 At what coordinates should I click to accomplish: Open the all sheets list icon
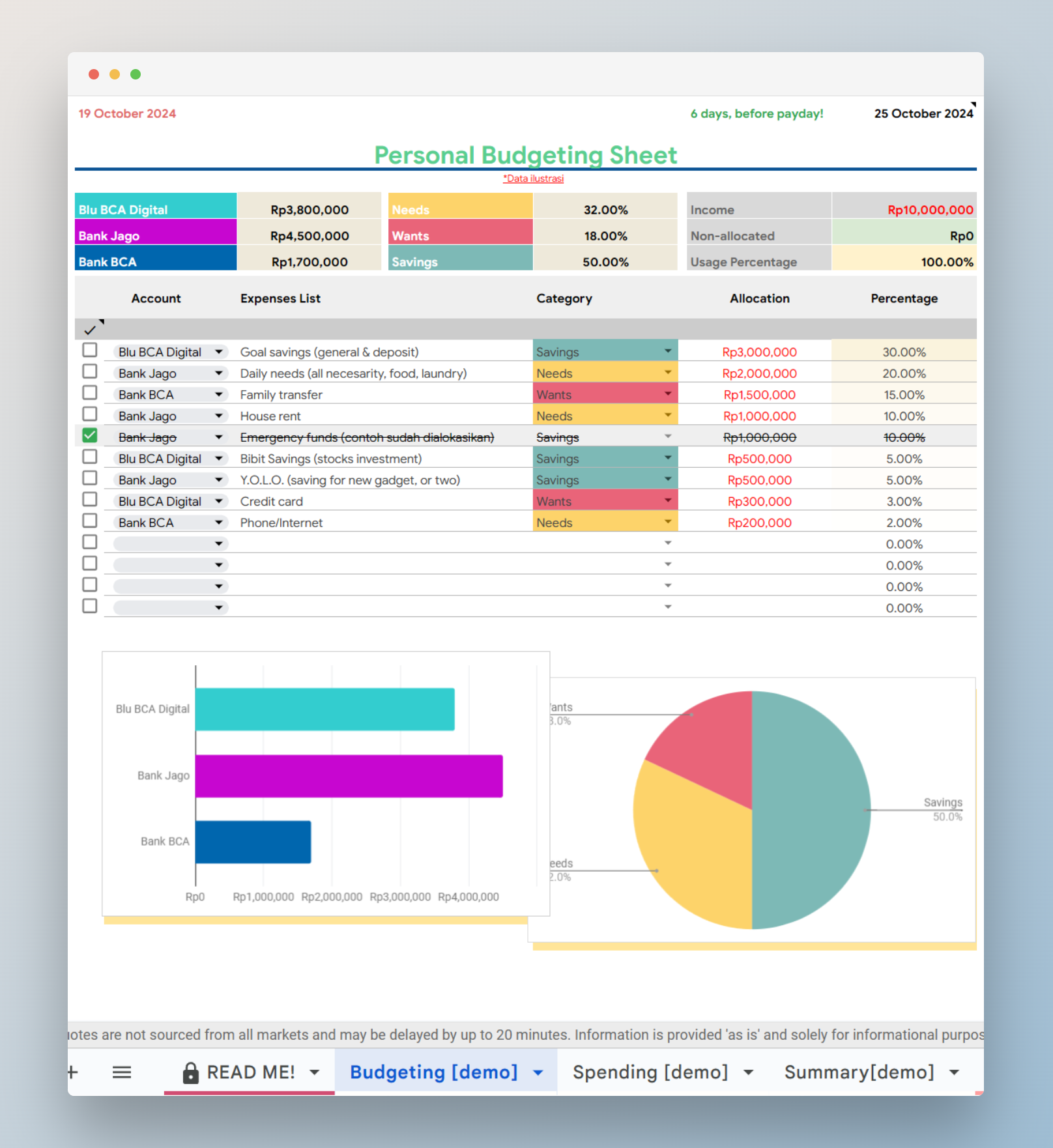tap(122, 1072)
